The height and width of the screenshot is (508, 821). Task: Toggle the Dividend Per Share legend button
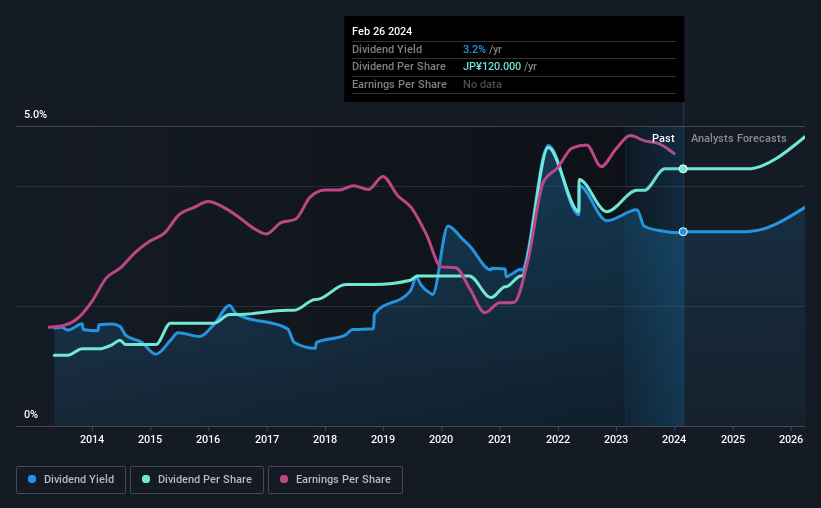pyautogui.click(x=197, y=480)
